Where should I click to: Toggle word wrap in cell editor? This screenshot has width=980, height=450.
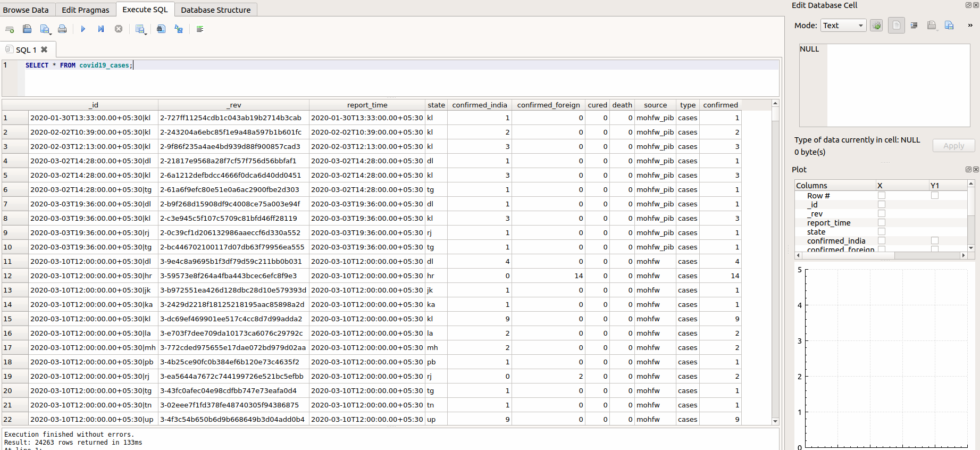[896, 26]
